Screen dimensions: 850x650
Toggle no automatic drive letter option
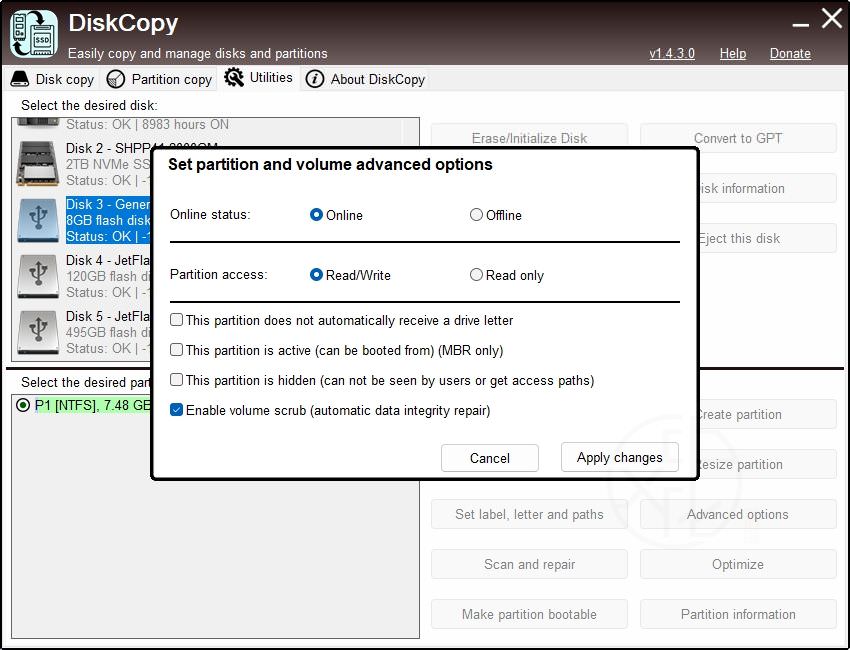tap(177, 320)
